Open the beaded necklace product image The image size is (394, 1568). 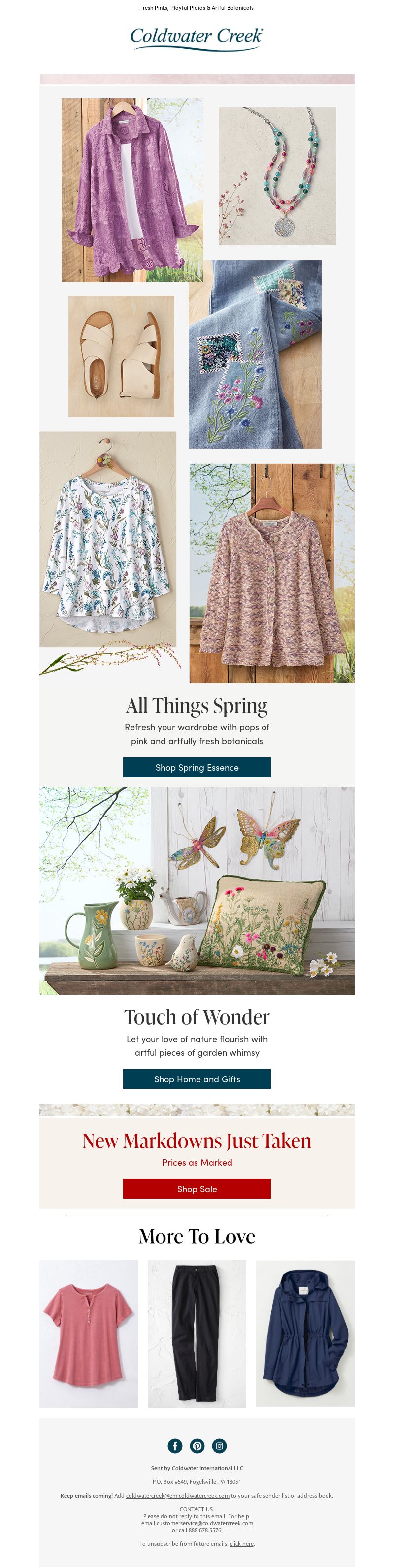(277, 176)
